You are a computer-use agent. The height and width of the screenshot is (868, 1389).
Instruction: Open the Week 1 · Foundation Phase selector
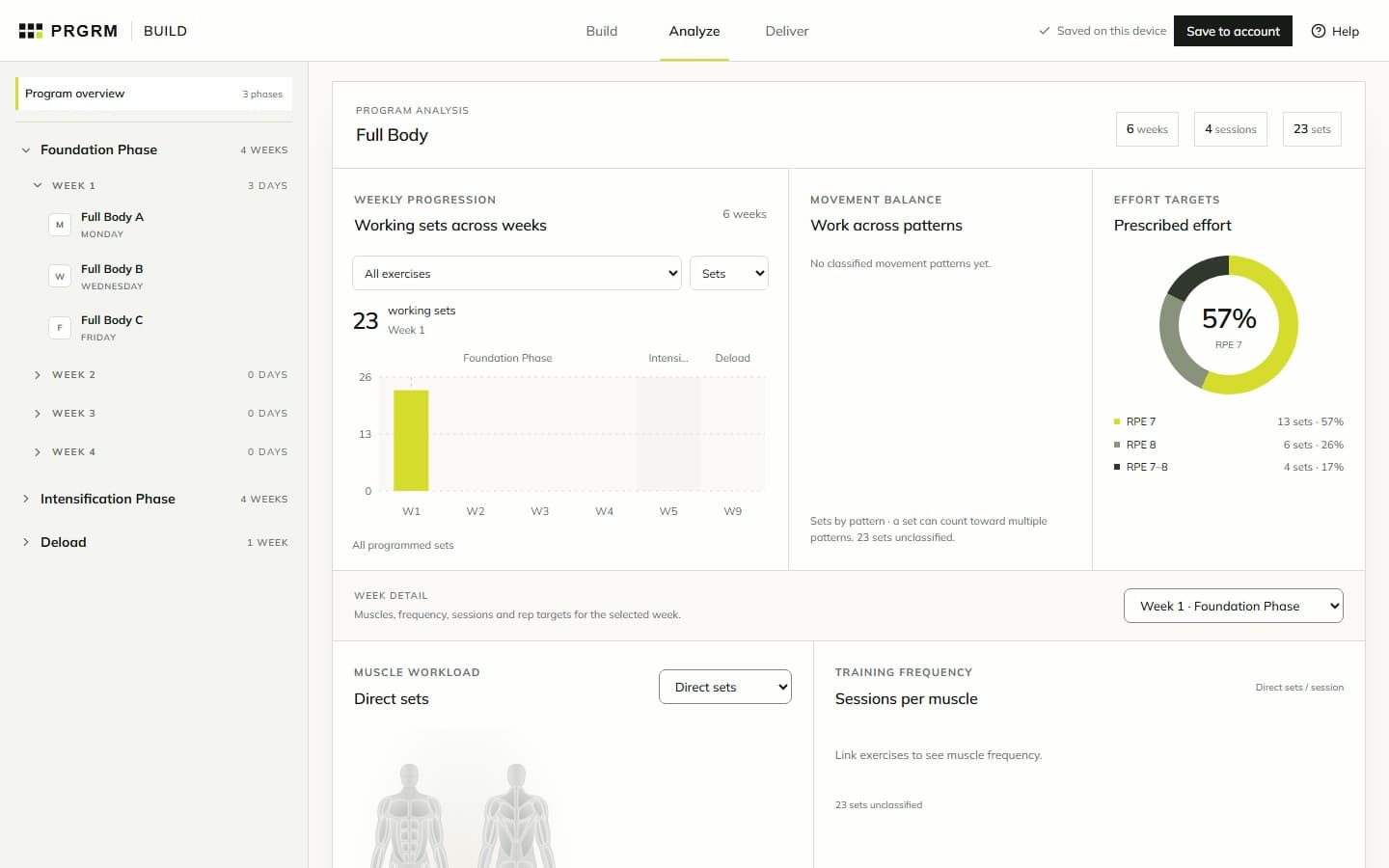point(1234,606)
